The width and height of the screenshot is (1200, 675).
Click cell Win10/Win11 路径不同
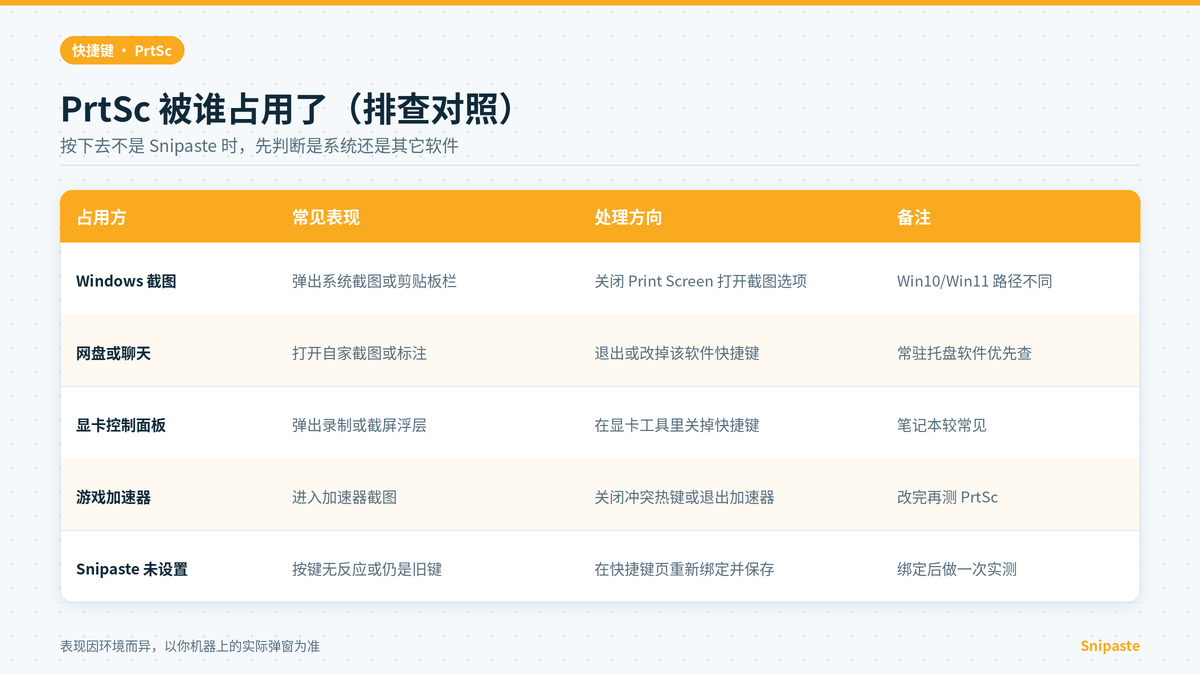974,281
